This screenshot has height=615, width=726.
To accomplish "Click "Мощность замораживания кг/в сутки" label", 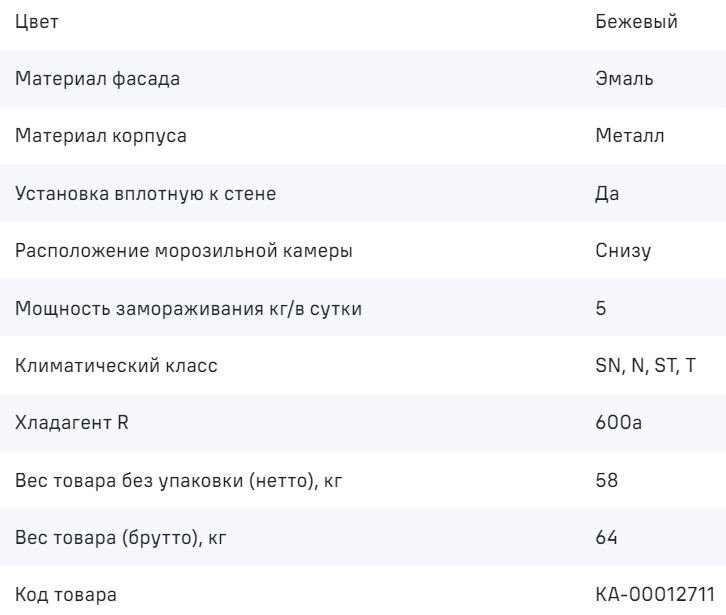I will 188,308.
